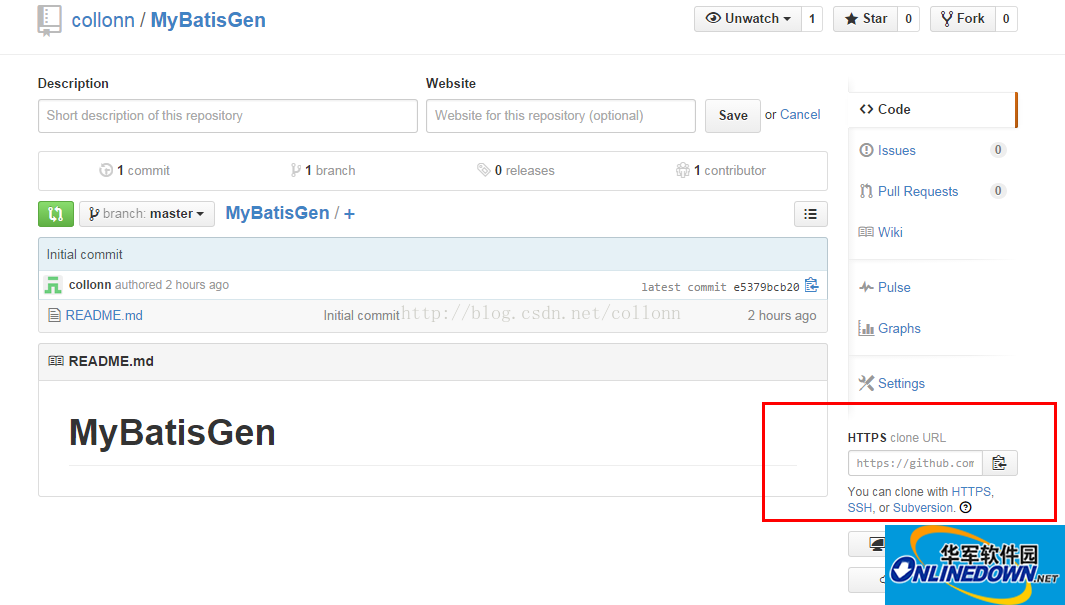Open the README.md file link
Viewport: 1065px width, 605px height.
click(104, 315)
